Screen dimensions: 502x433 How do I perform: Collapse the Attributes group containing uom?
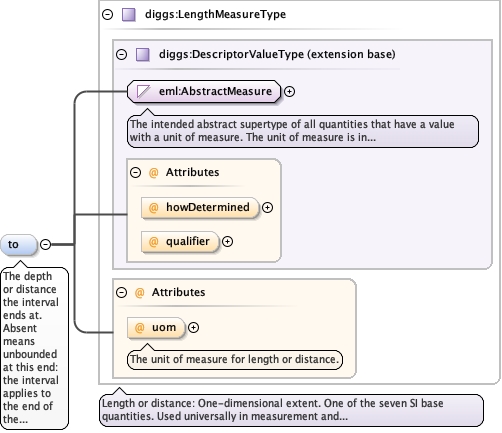[x=121, y=292]
